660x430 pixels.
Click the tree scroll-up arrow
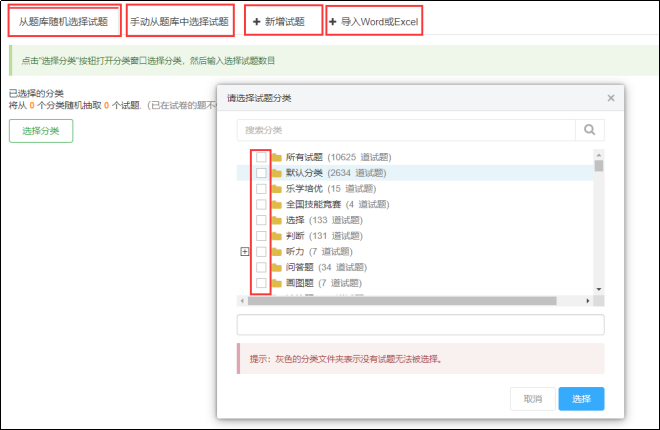[599, 155]
